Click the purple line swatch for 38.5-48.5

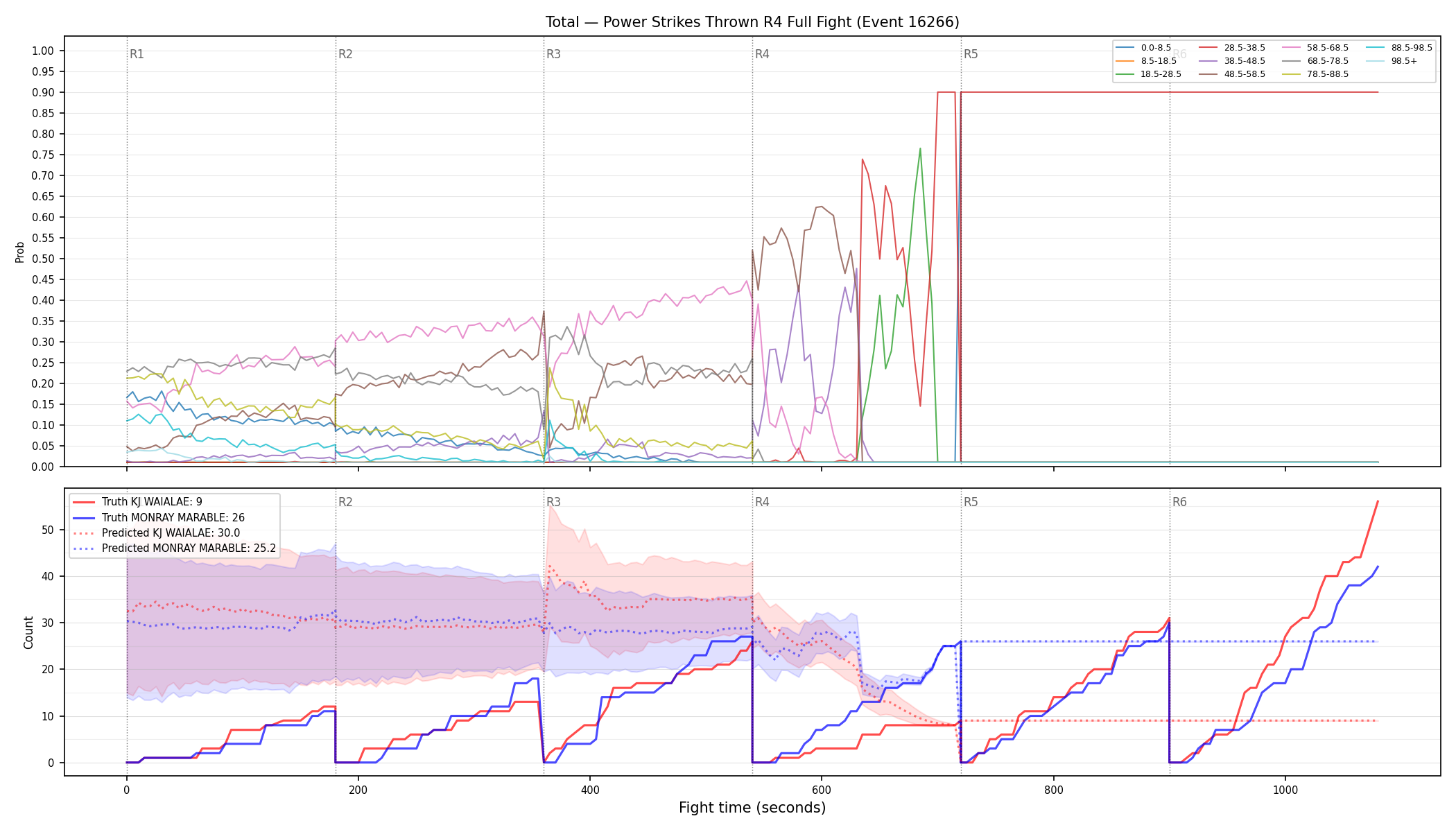1208,61
